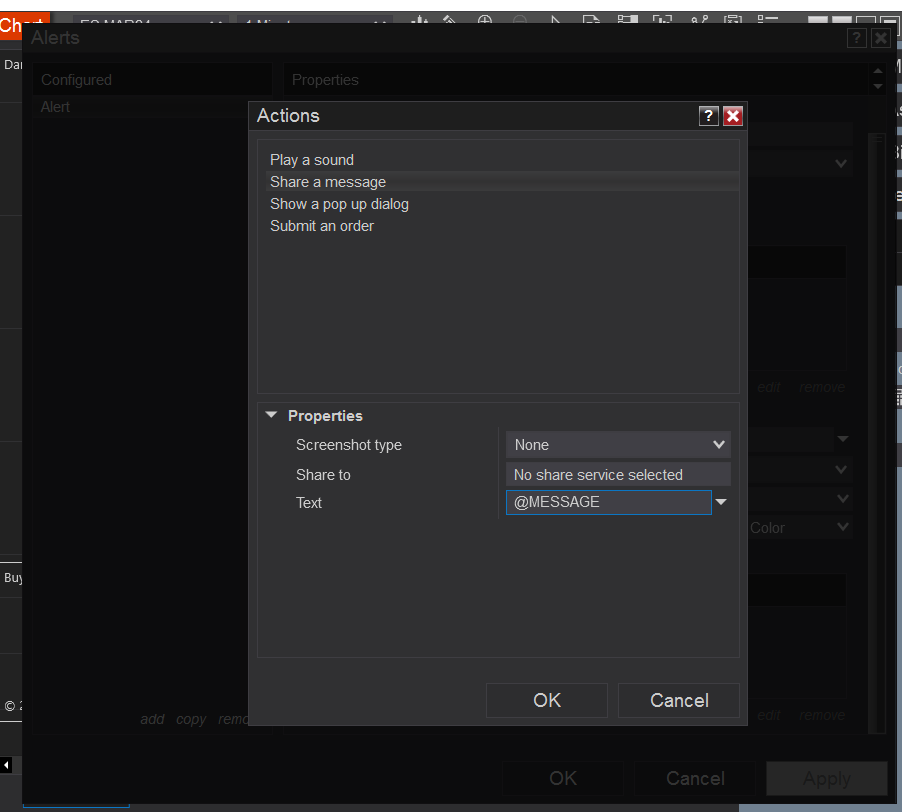This screenshot has width=902, height=812.
Task: Click the zoom in chart toolbar icon
Action: pyautogui.click(x=485, y=20)
